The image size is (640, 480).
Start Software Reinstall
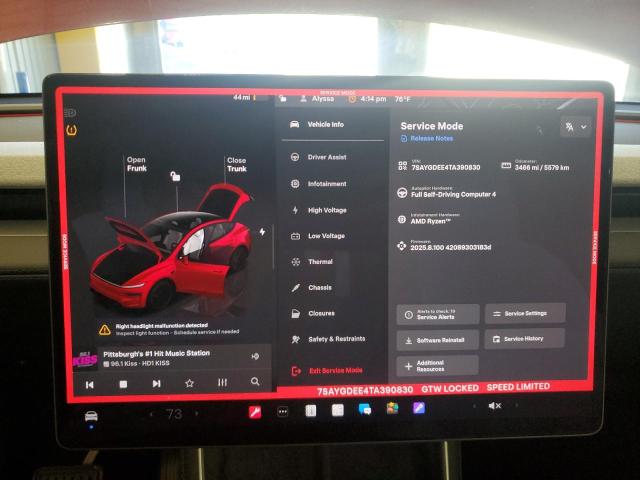(438, 340)
